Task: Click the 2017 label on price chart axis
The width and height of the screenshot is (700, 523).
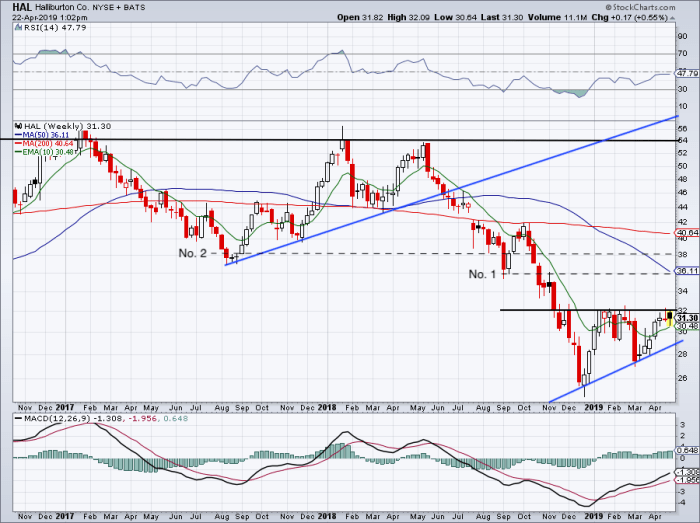Action: [65, 407]
